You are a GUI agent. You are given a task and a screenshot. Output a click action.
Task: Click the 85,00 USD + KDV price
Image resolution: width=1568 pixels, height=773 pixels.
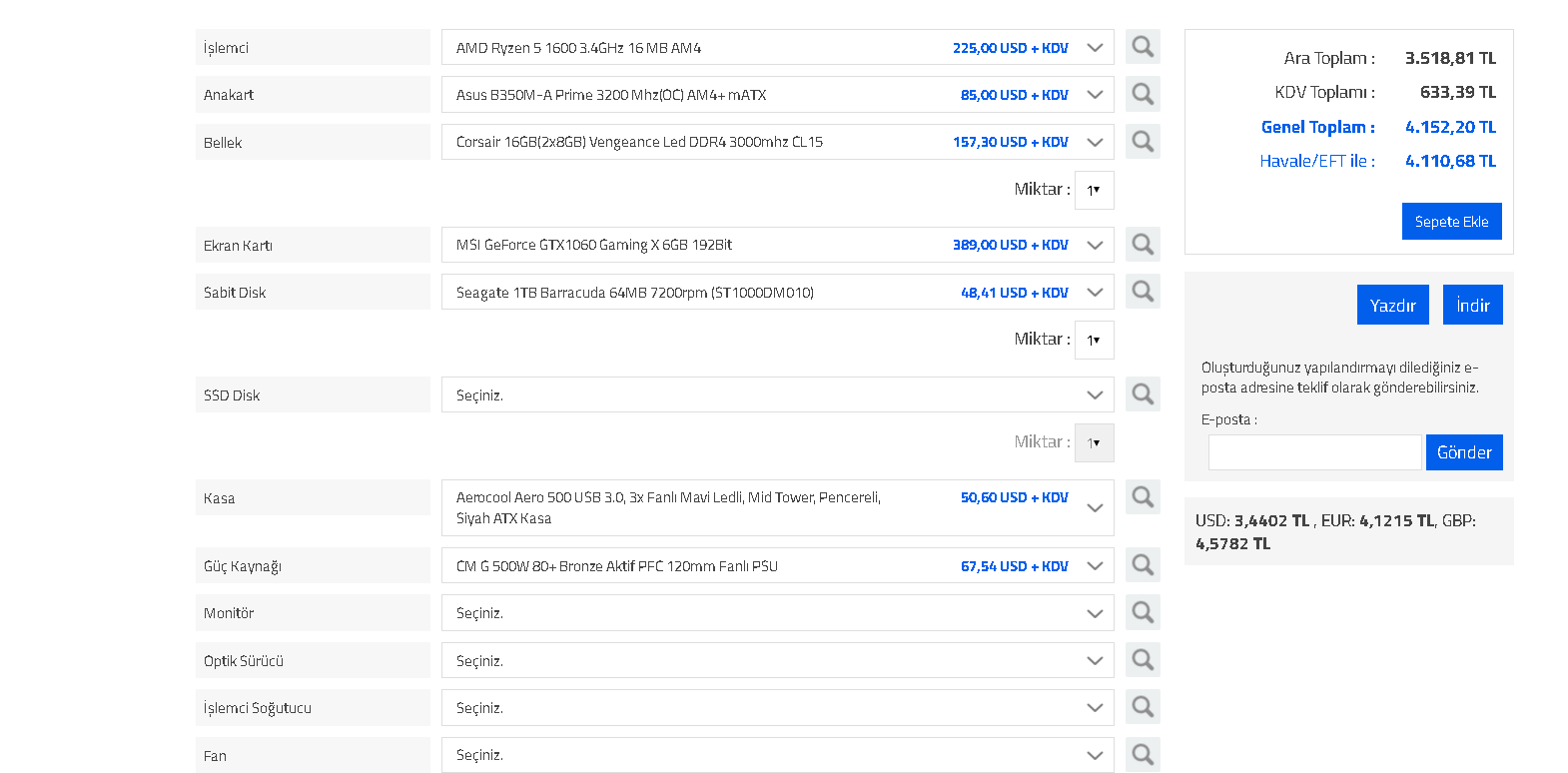[1014, 95]
